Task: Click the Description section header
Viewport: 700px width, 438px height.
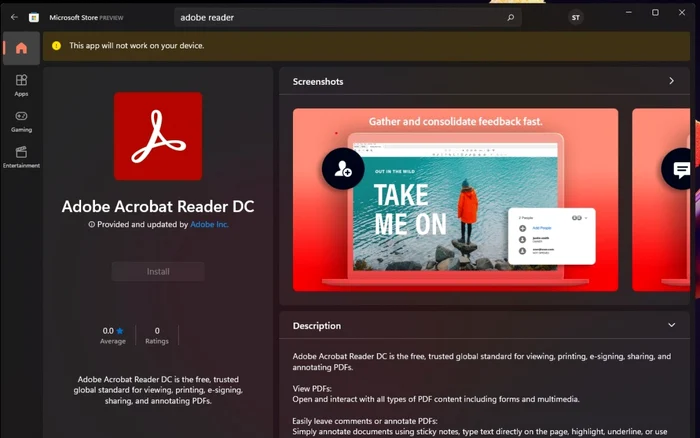Action: 484,325
